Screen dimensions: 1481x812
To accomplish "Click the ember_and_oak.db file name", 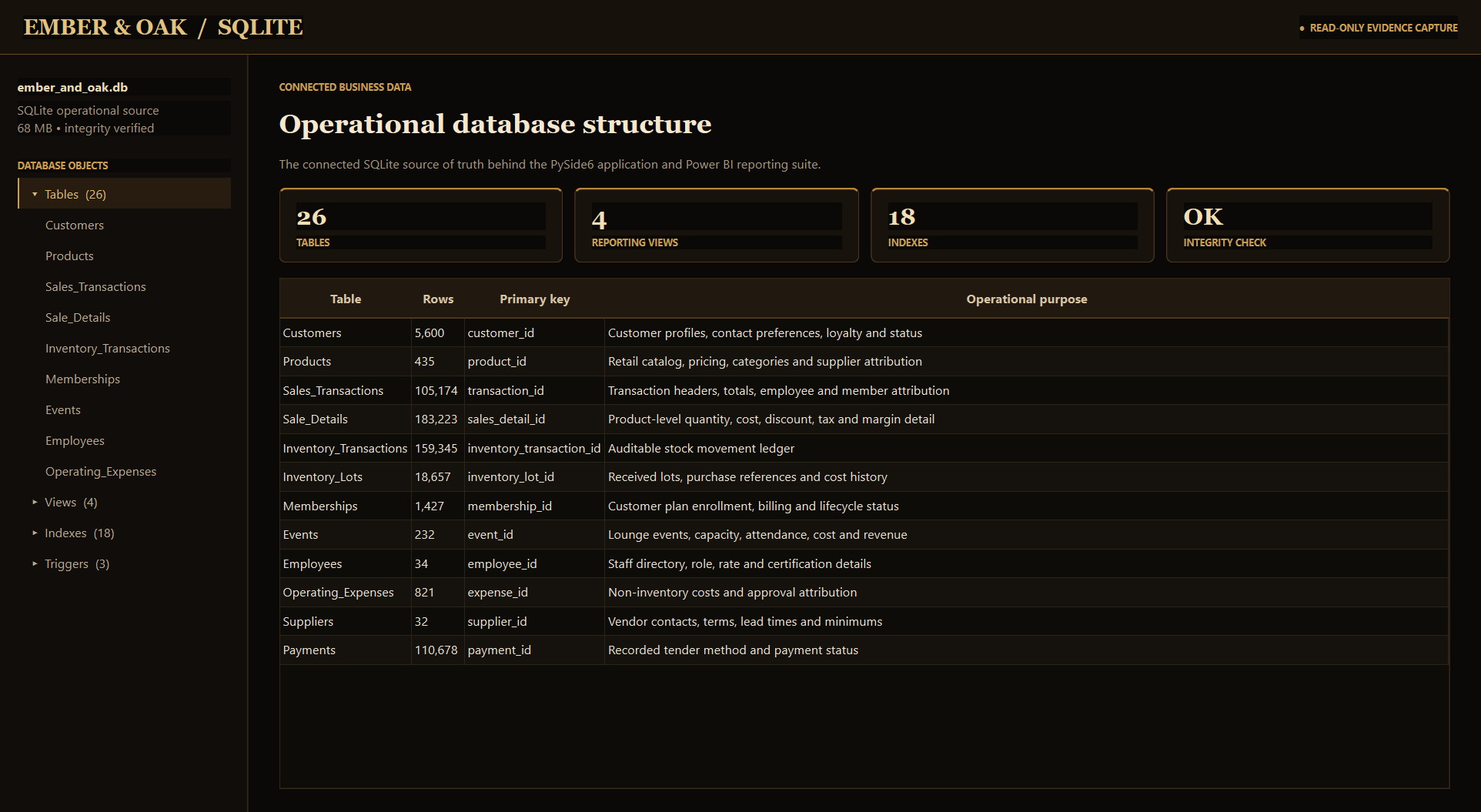I will click(73, 87).
